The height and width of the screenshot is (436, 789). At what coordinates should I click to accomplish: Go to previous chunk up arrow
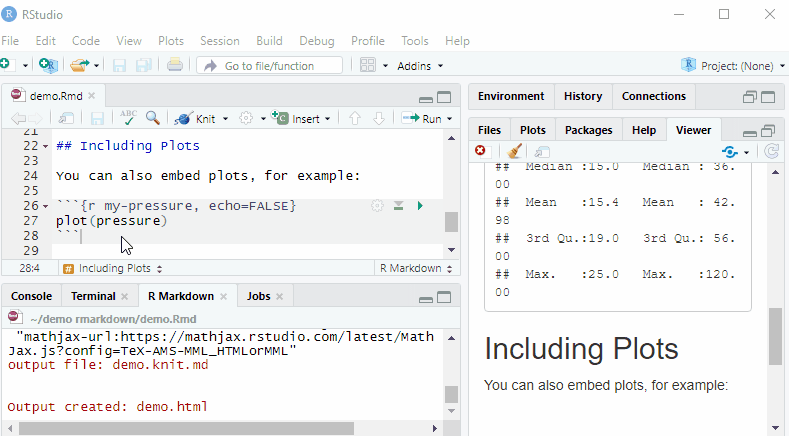pyautogui.click(x=355, y=118)
